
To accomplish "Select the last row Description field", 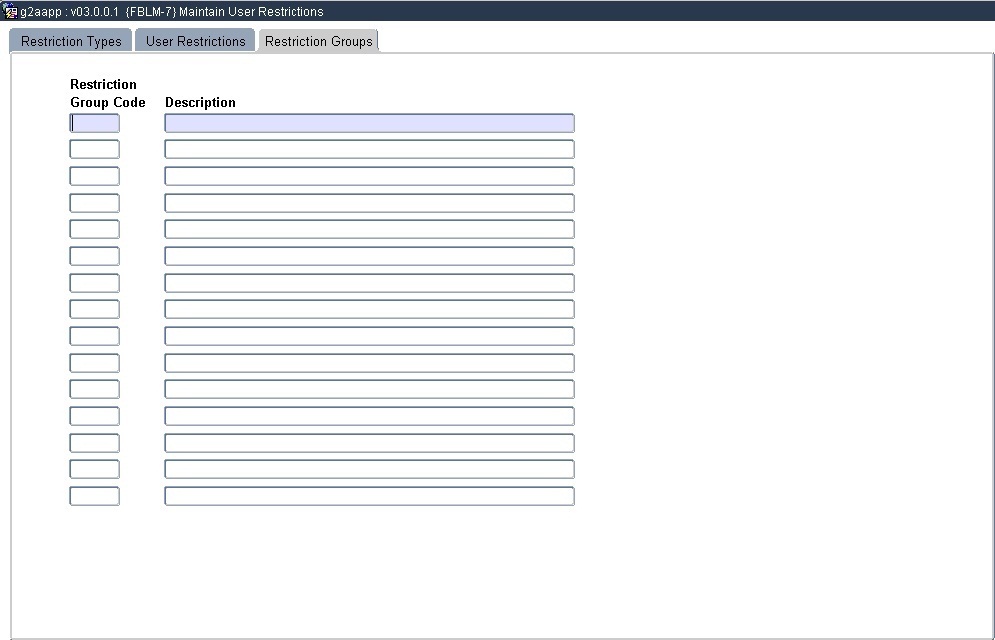I will point(369,496).
